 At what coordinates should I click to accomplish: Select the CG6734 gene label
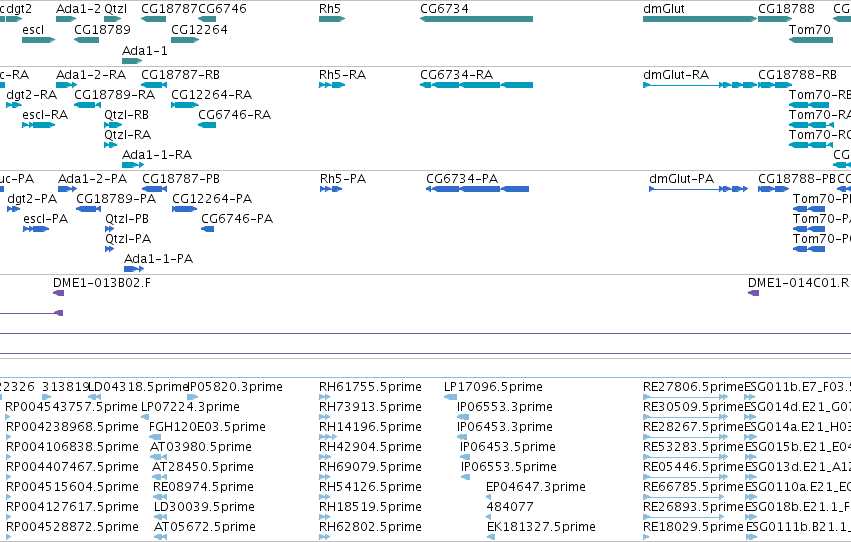444,9
